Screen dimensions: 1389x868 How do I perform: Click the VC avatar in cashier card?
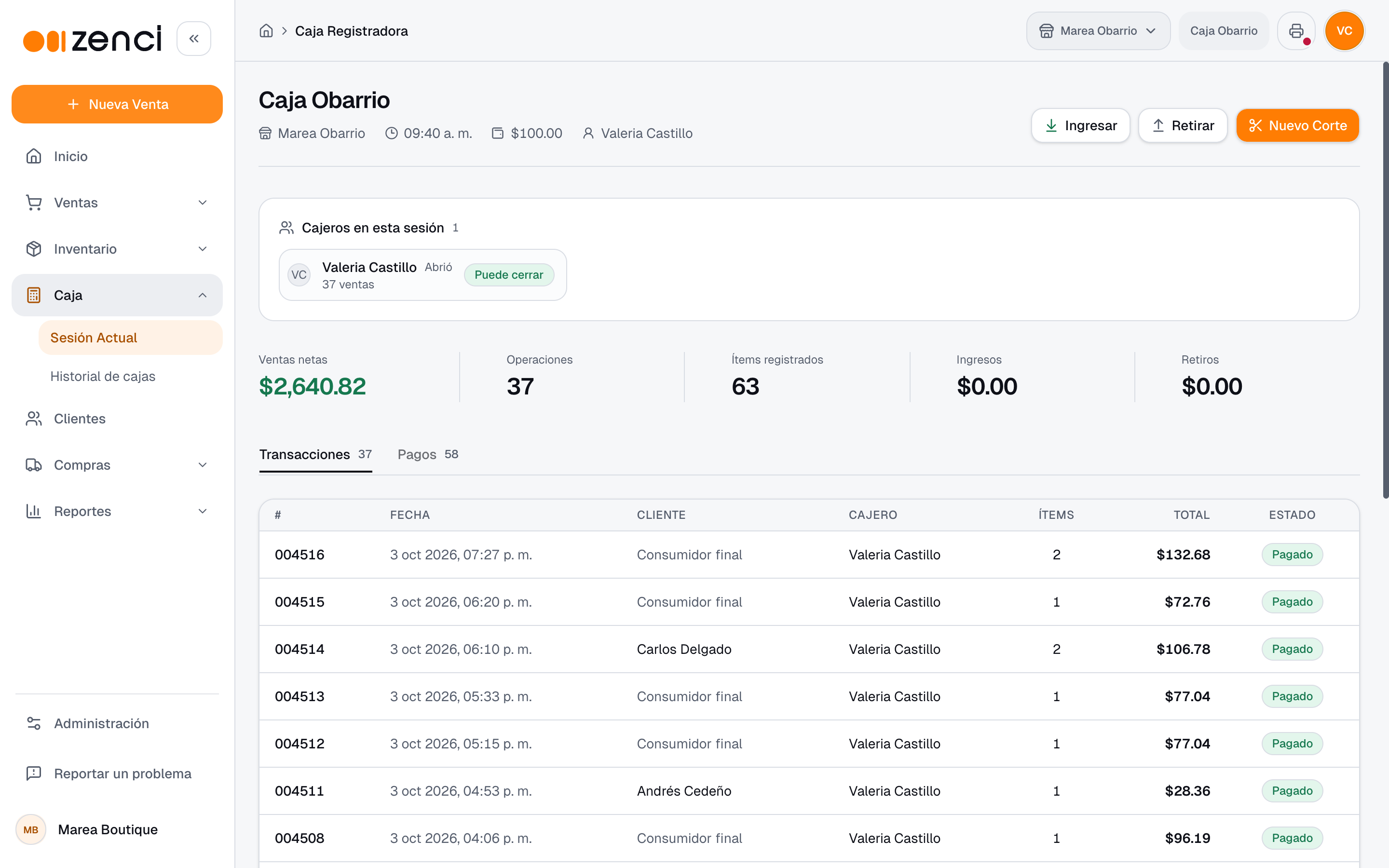(299, 275)
